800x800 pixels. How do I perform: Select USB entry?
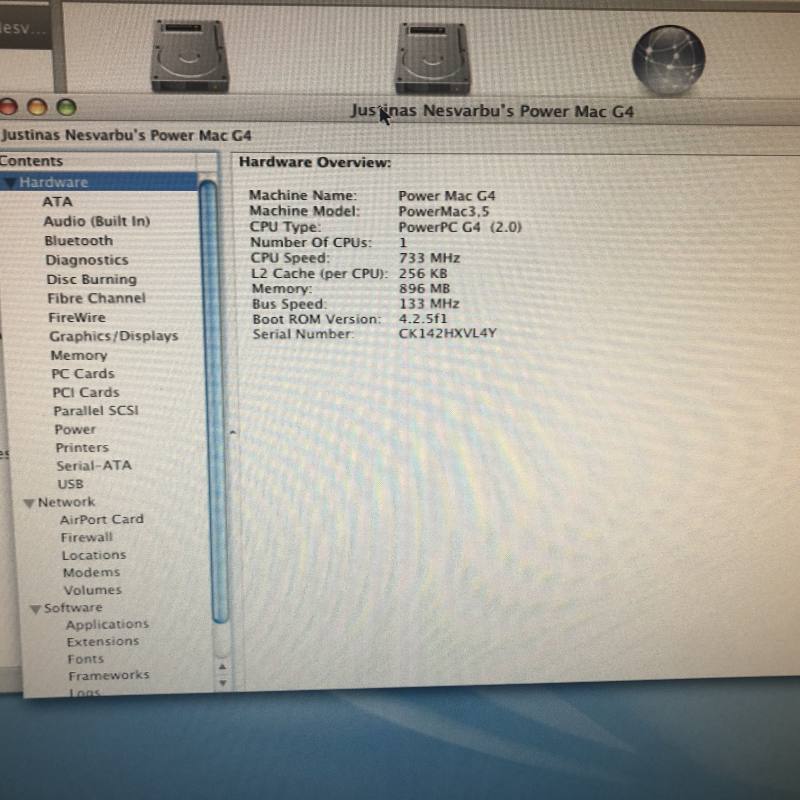click(70, 484)
